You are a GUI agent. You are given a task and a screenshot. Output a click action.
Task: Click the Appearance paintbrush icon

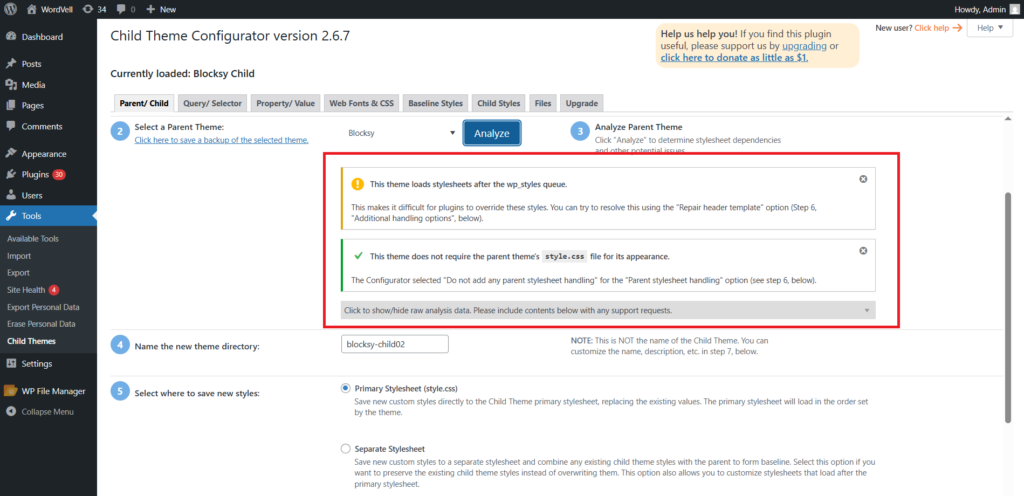[x=11, y=154]
